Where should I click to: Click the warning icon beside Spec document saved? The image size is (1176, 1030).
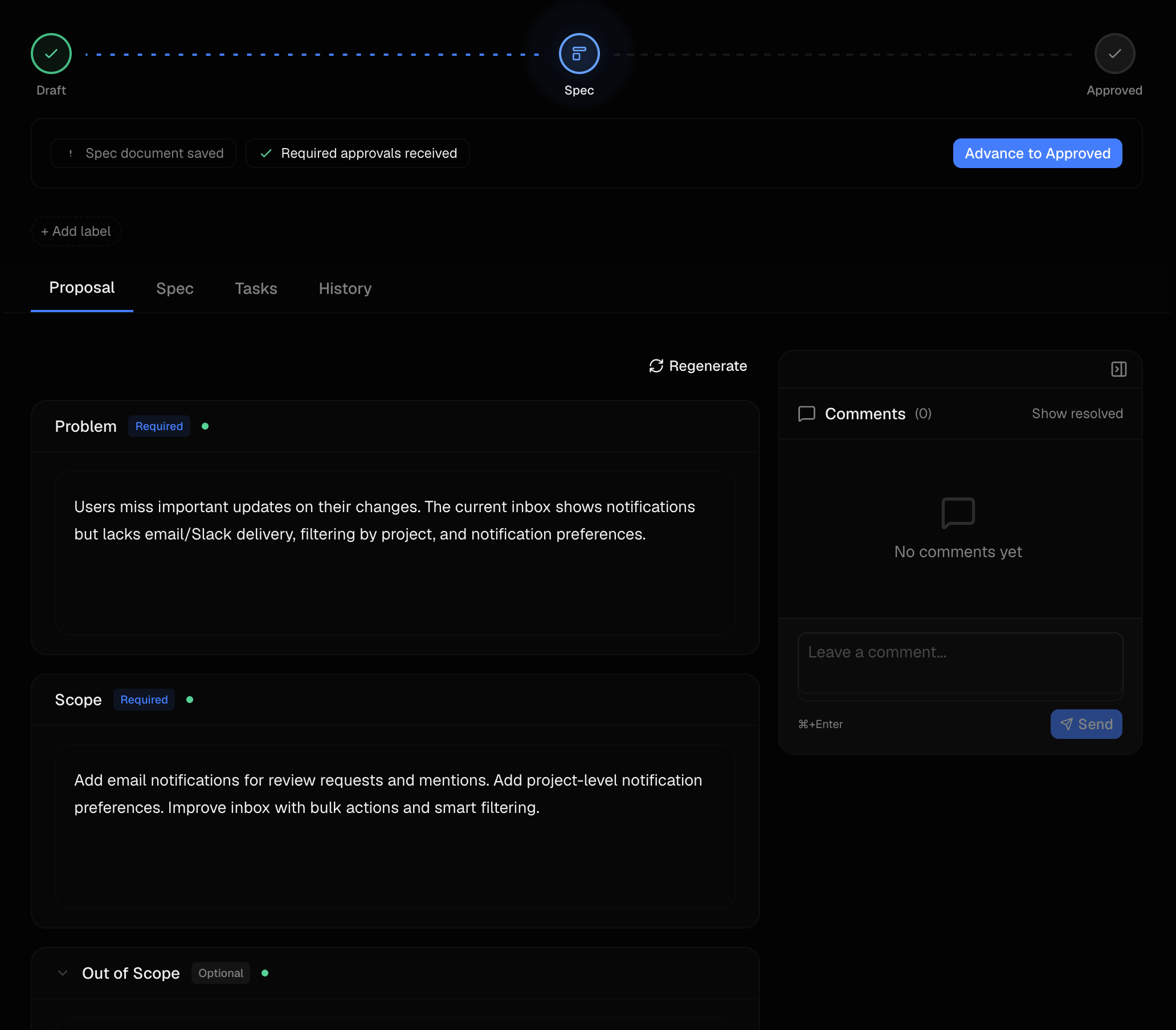[70, 153]
